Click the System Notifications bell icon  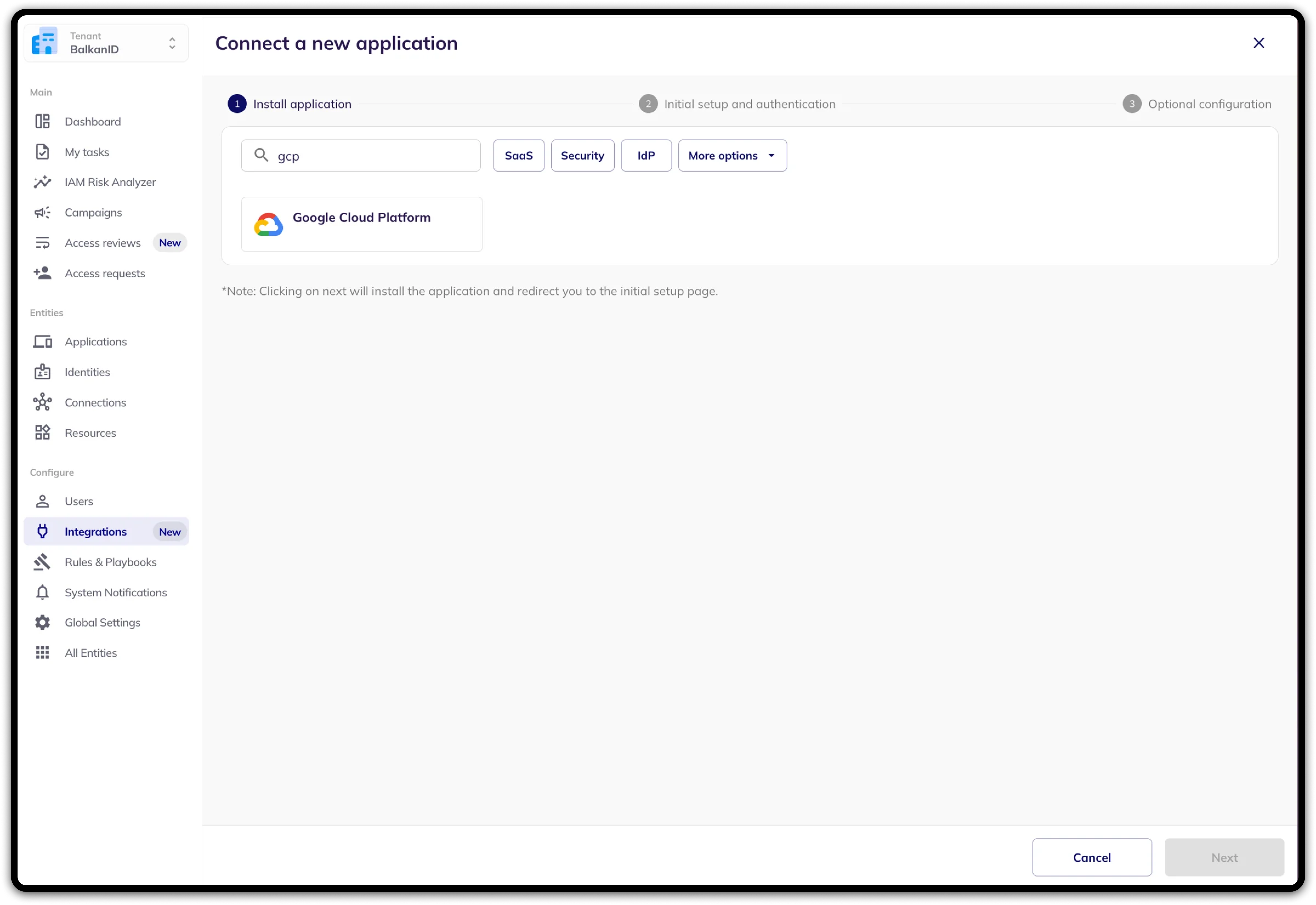(x=42, y=593)
